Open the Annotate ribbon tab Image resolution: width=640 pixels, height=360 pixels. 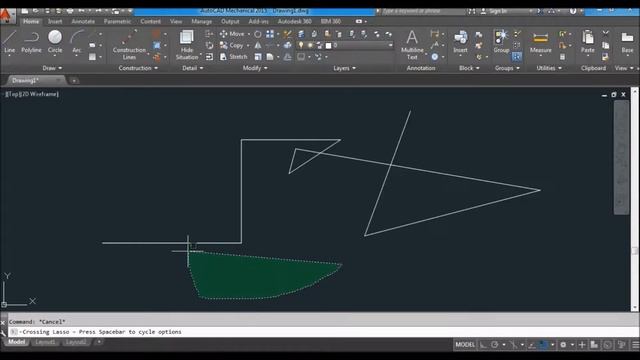point(83,21)
